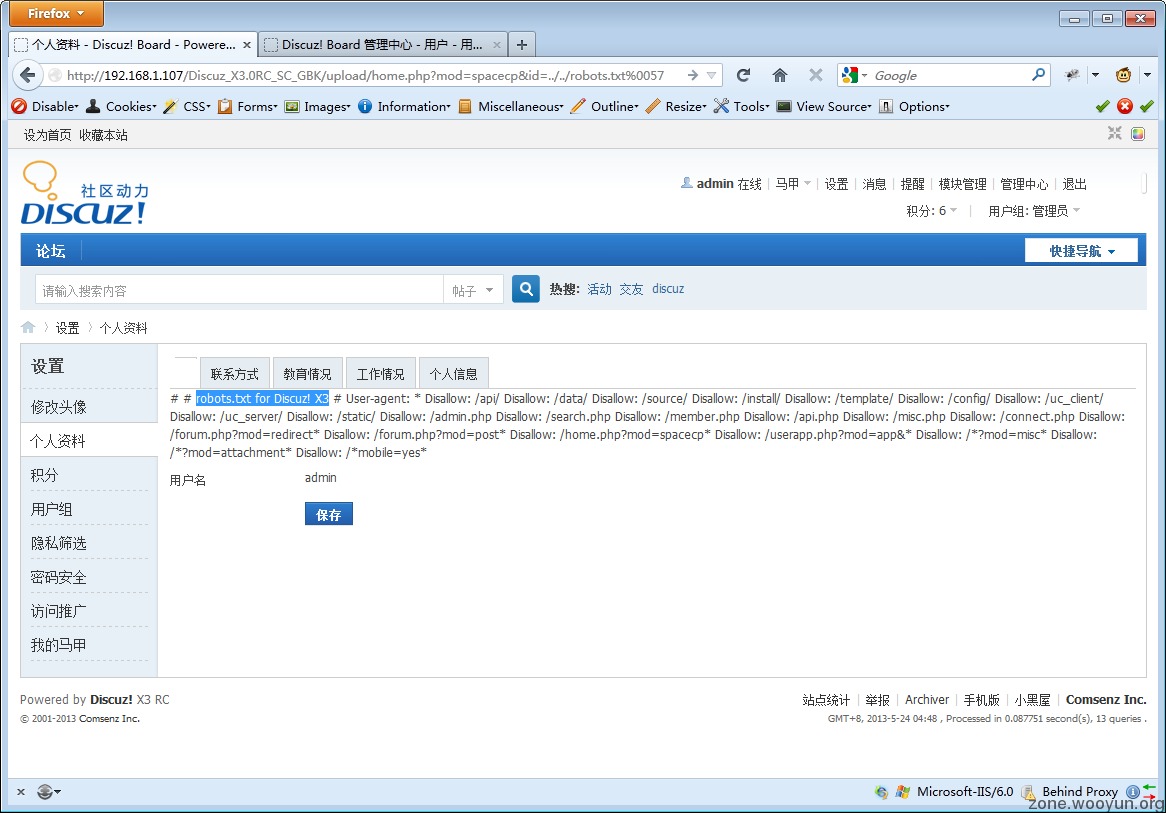The height and width of the screenshot is (813, 1166).
Task: Click the stop loading X icon
Action: click(x=816, y=75)
